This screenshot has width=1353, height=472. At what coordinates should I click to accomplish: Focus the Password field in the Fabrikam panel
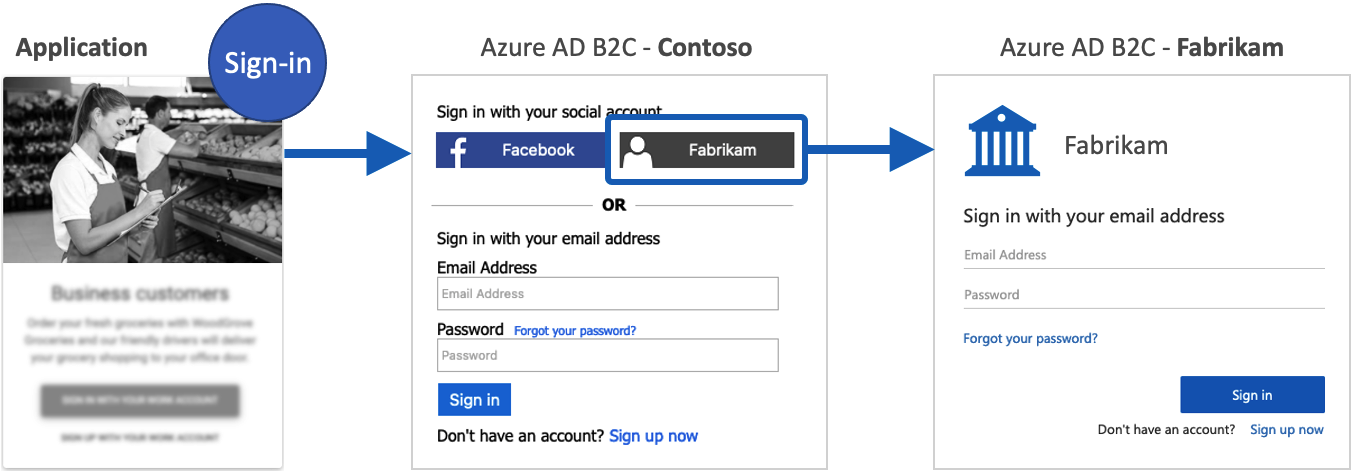(x=1143, y=296)
